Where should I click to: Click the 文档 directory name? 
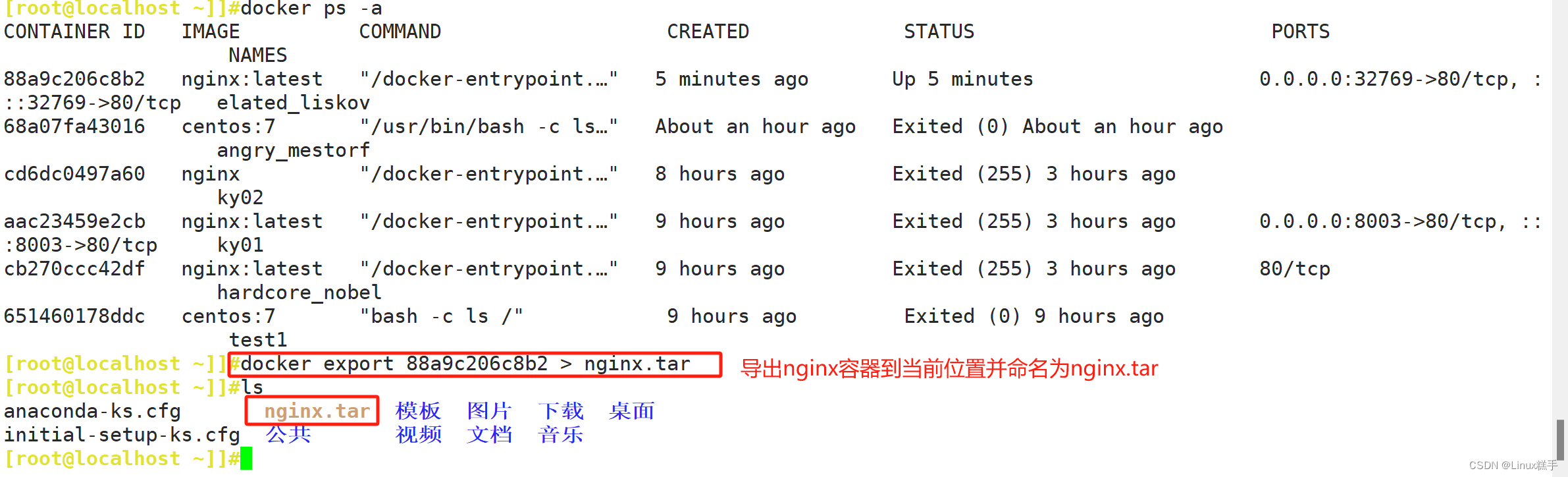pos(489,435)
